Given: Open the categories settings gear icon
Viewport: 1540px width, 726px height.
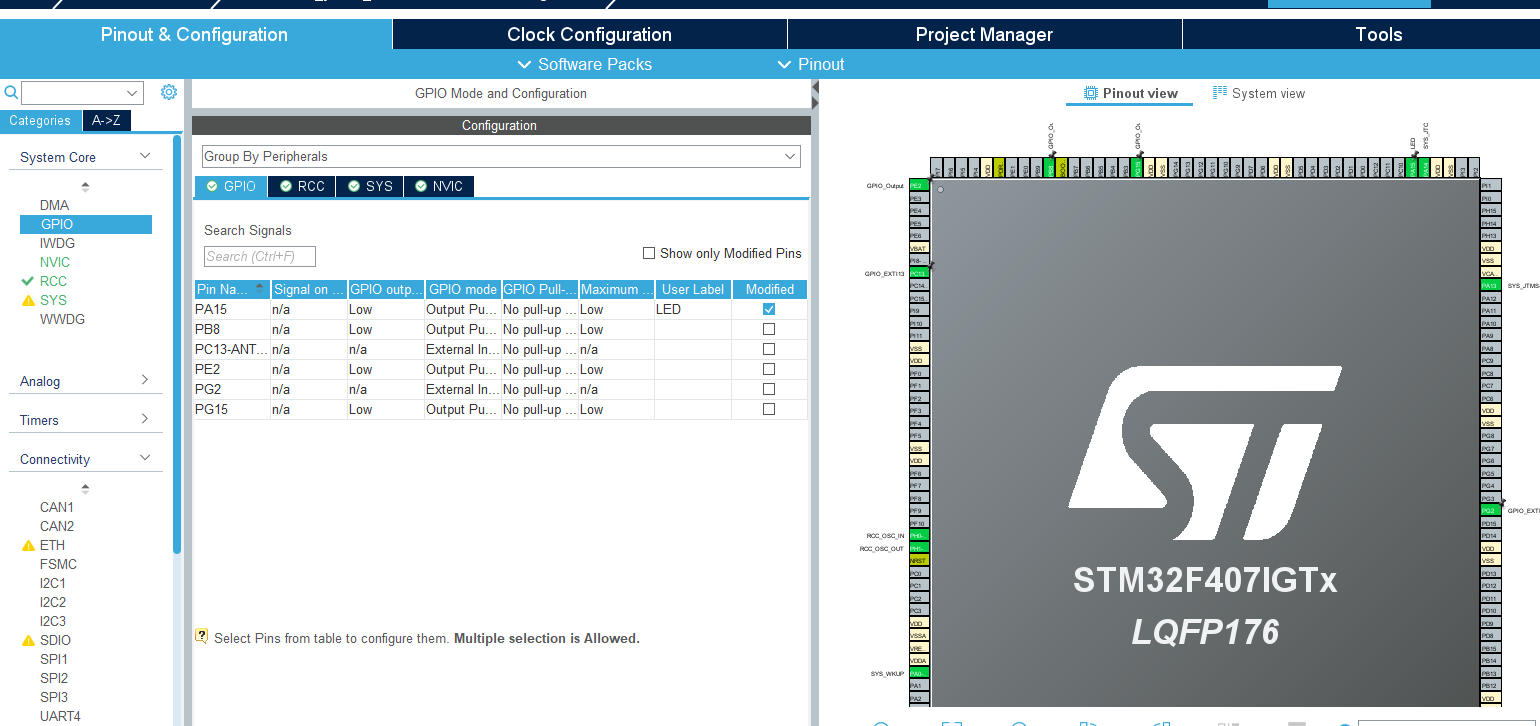Looking at the screenshot, I should pos(169,92).
